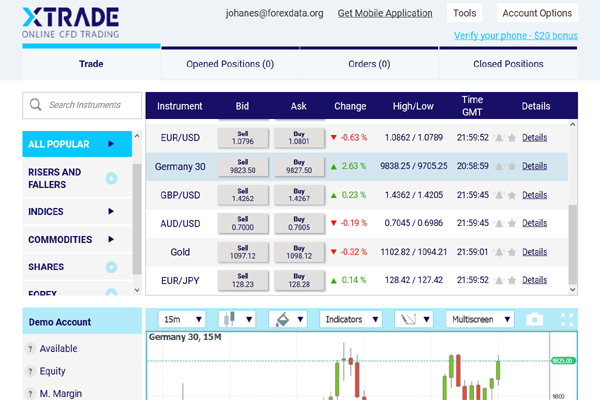The image size is (600, 400).
Task: Click the help icon next to Equity
Action: [30, 371]
